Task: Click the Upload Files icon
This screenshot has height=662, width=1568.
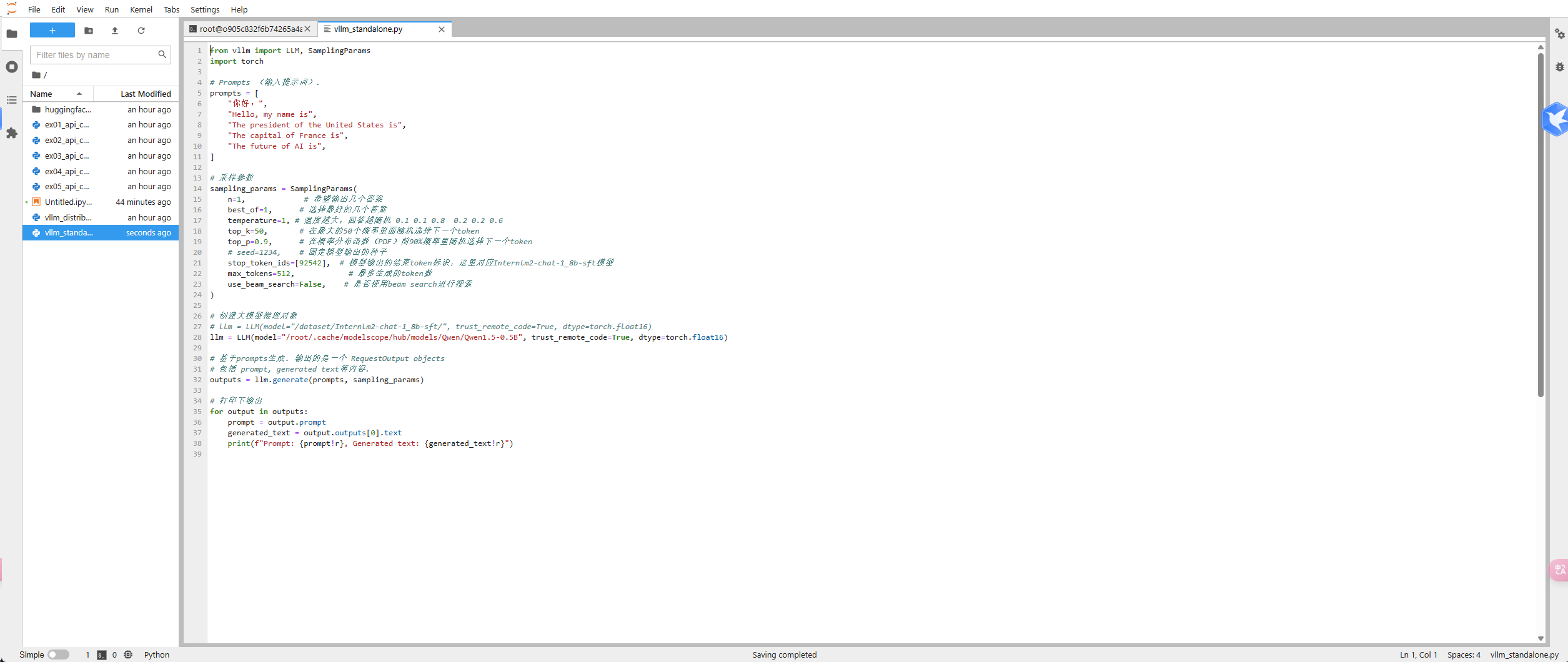Action: (x=115, y=31)
